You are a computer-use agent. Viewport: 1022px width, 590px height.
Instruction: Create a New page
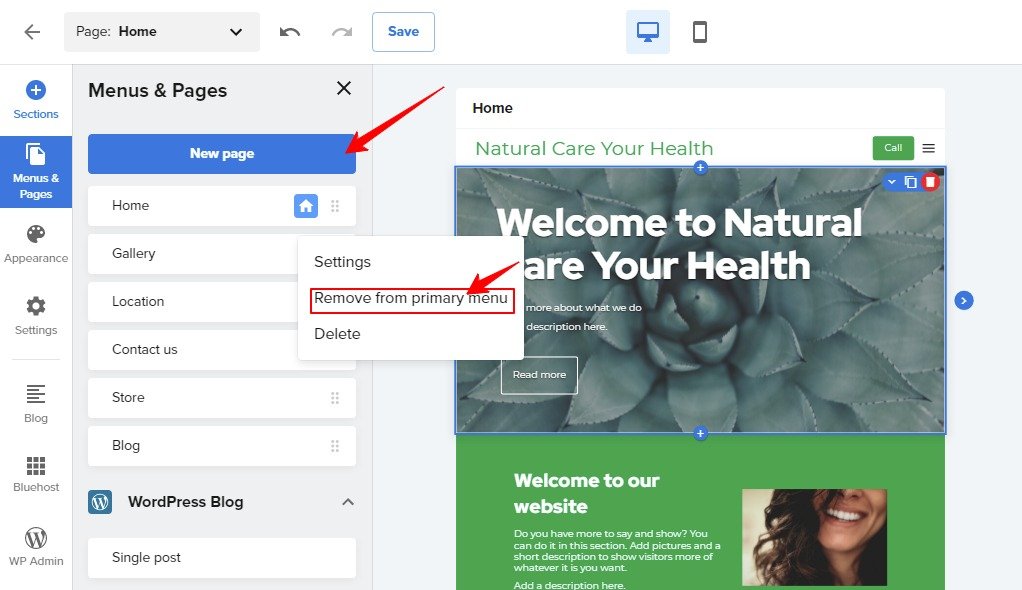(221, 154)
